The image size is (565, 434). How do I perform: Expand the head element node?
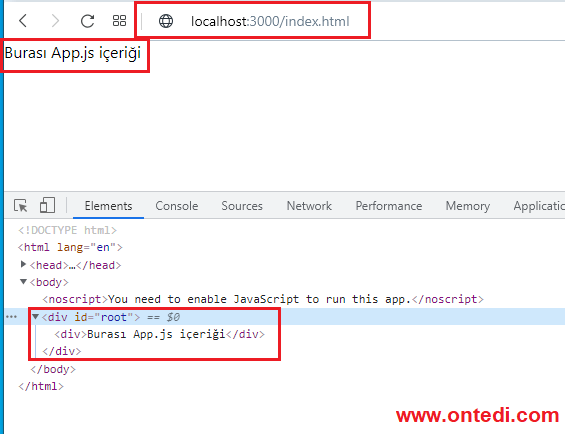(x=23, y=265)
